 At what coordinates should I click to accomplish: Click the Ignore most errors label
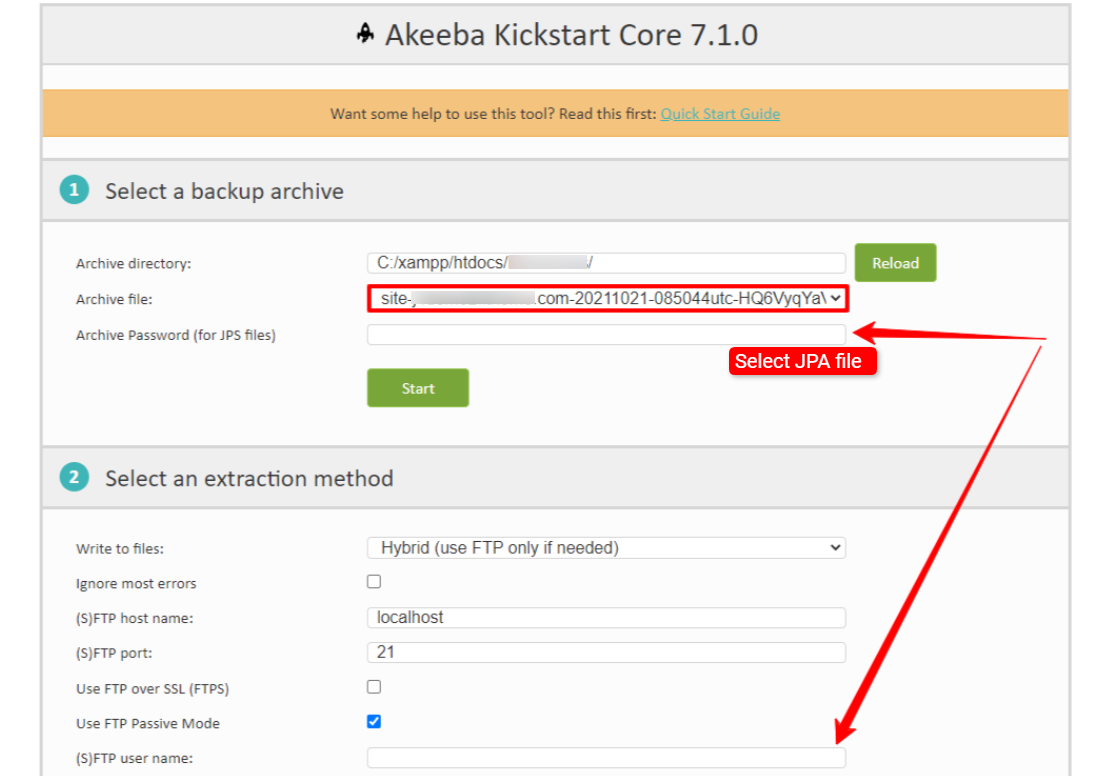pos(136,584)
